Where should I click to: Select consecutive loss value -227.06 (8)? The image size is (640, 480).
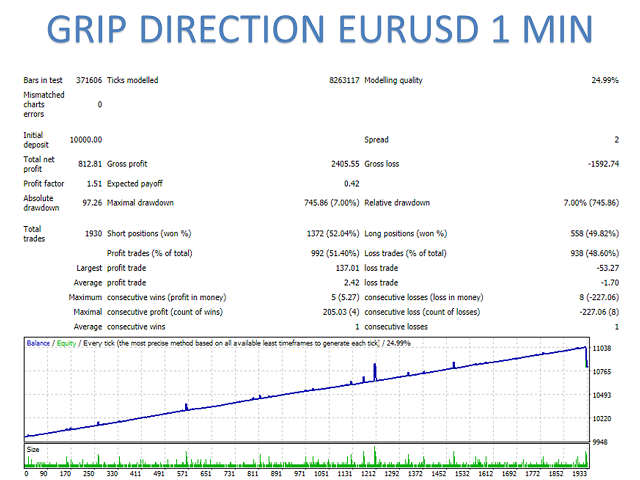click(x=599, y=312)
